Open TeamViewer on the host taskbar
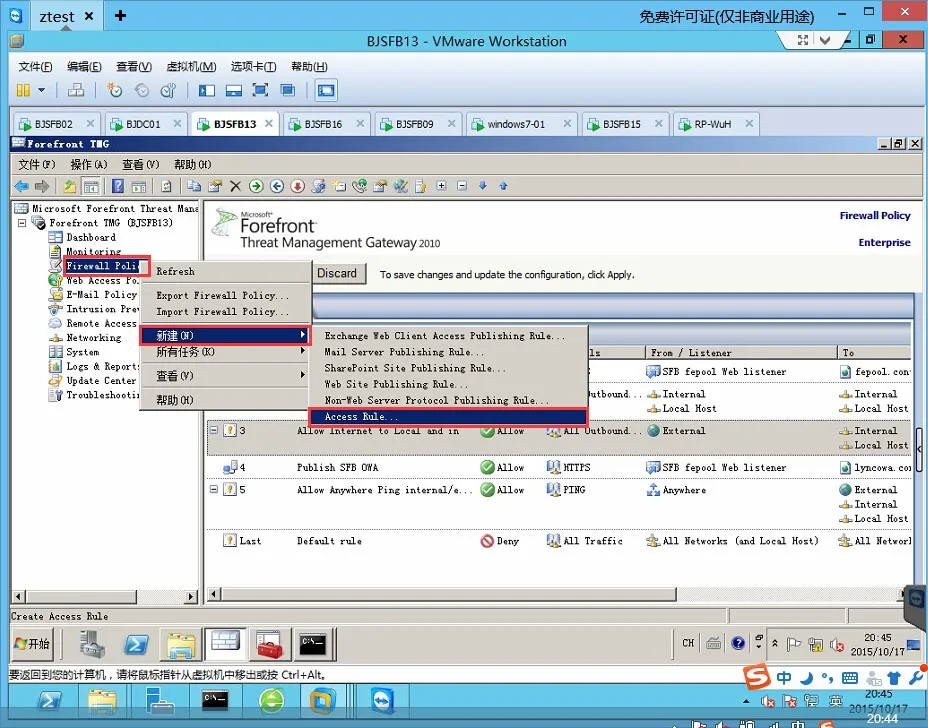This screenshot has width=928, height=728. pyautogui.click(x=383, y=702)
